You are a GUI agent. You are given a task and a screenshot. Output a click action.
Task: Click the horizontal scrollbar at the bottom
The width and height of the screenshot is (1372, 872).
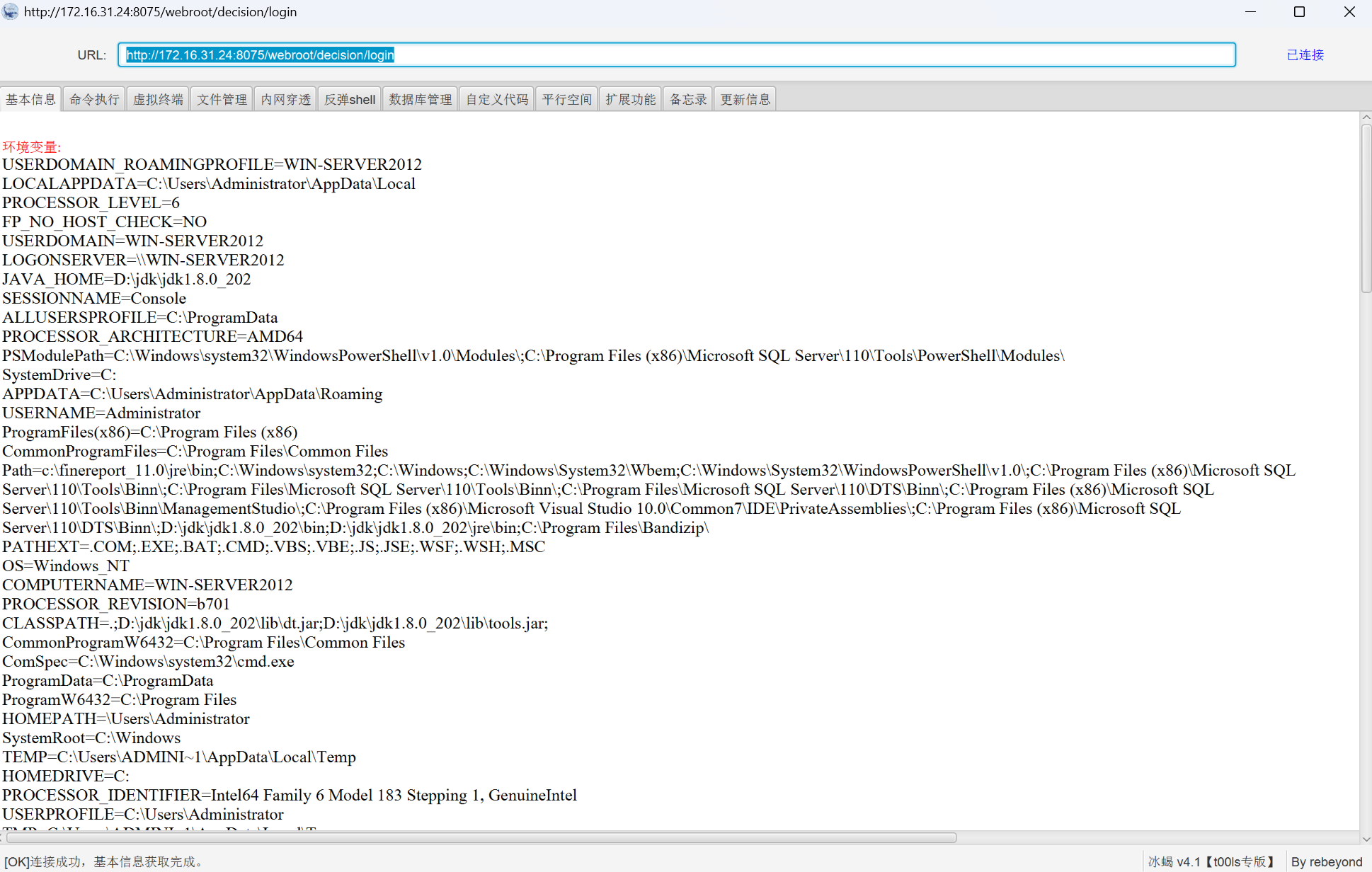click(481, 837)
